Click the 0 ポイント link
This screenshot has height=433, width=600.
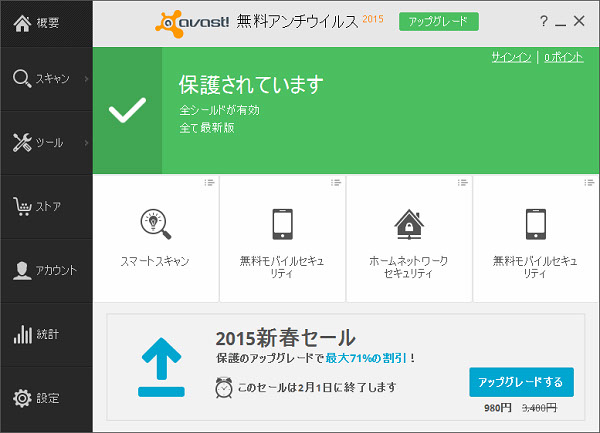[564, 57]
